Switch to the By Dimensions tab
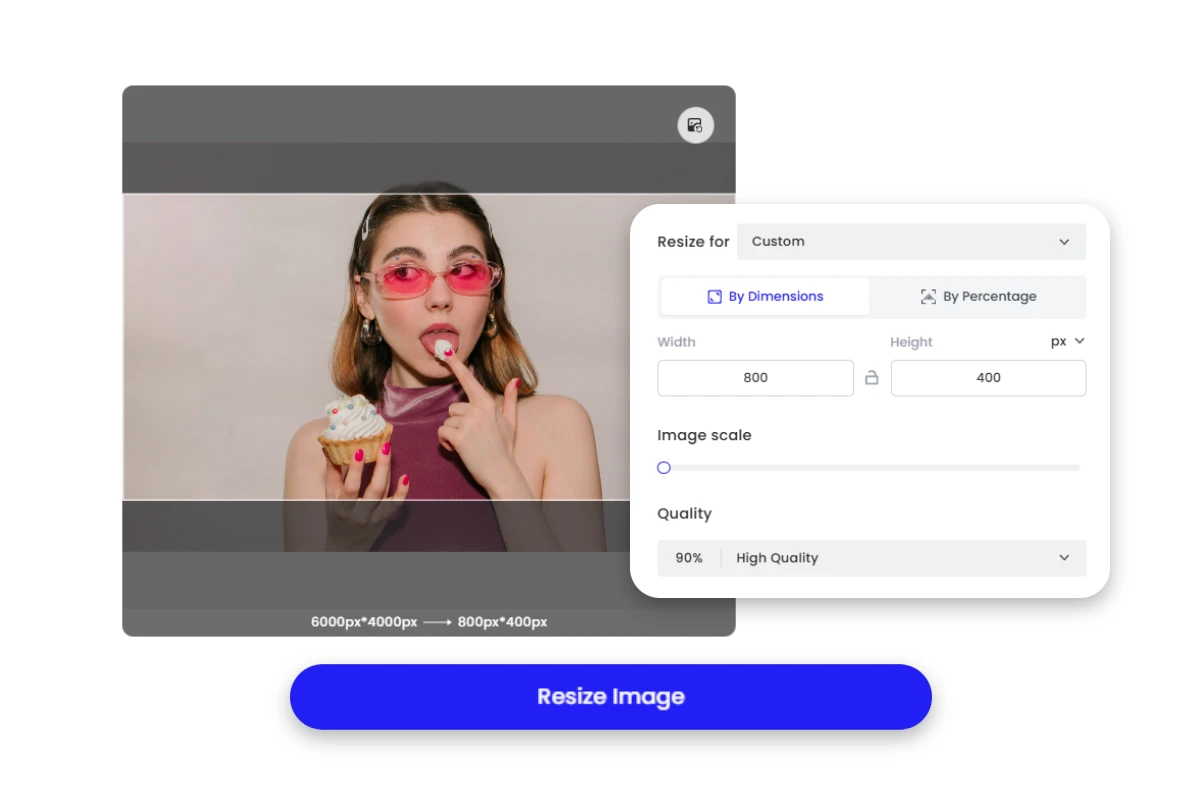The width and height of the screenshot is (1200, 800). coord(764,296)
